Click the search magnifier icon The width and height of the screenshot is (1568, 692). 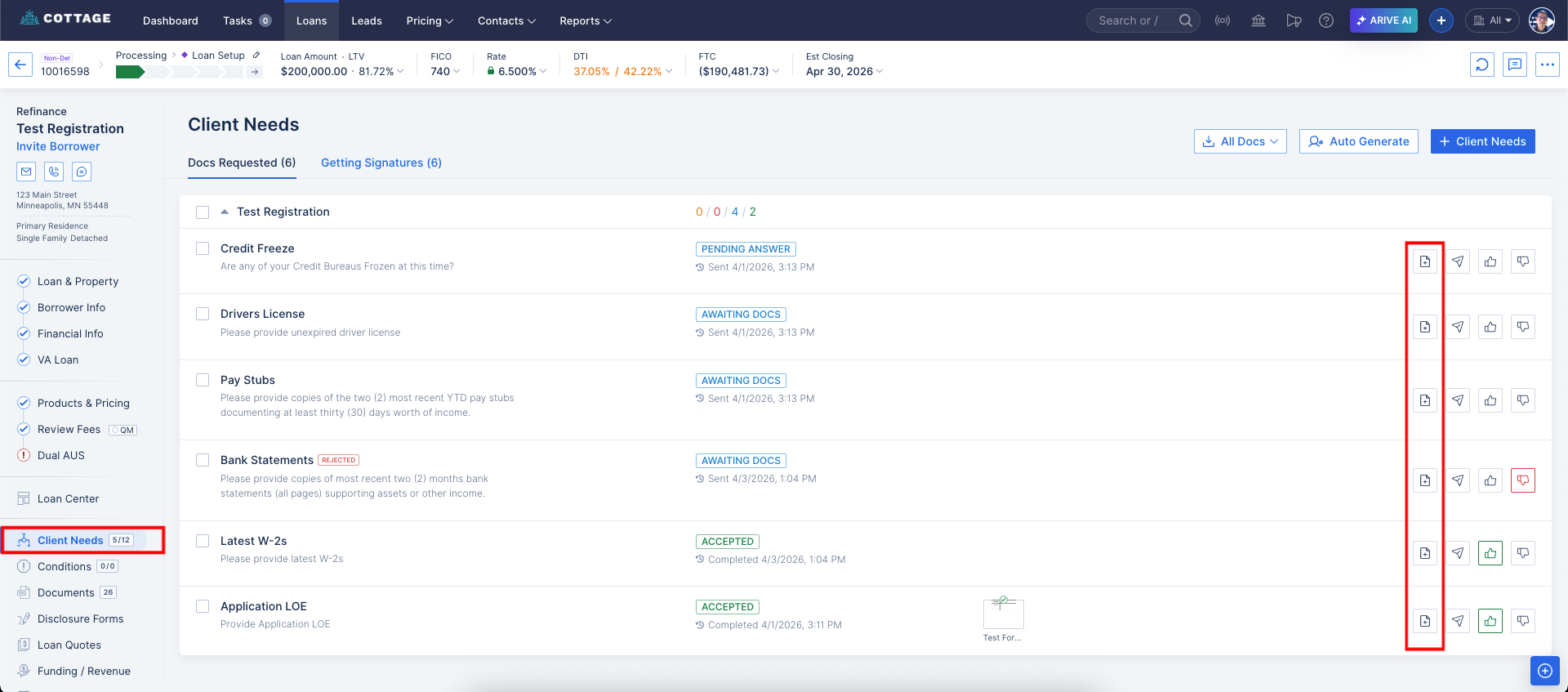(x=1186, y=20)
